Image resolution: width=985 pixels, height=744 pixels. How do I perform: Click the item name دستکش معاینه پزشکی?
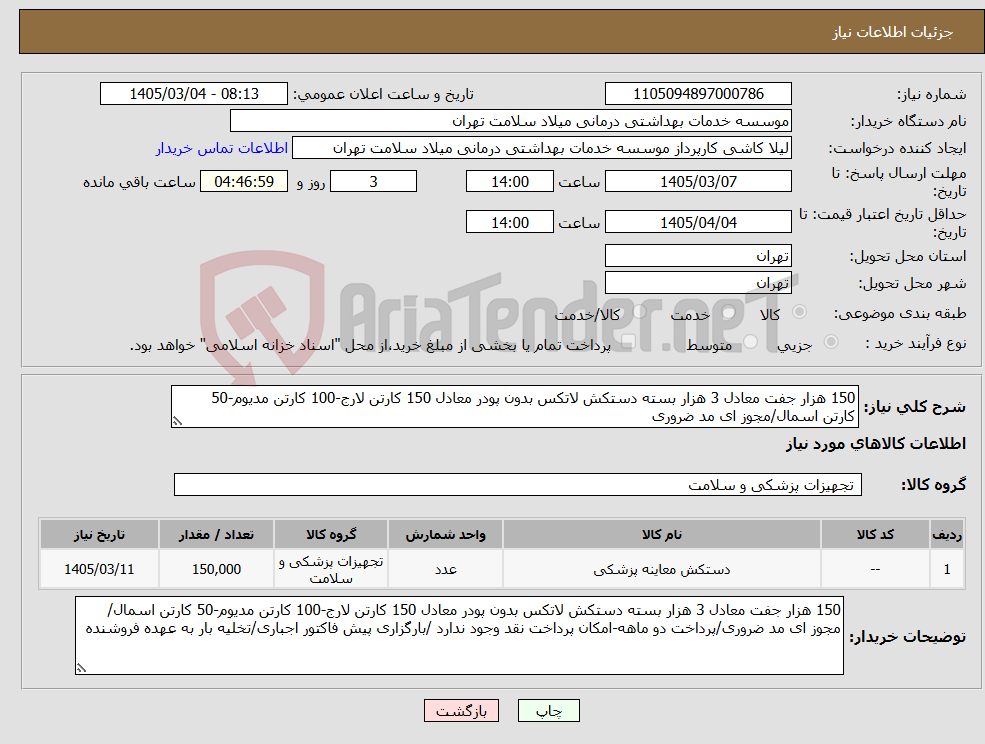[x=661, y=569]
